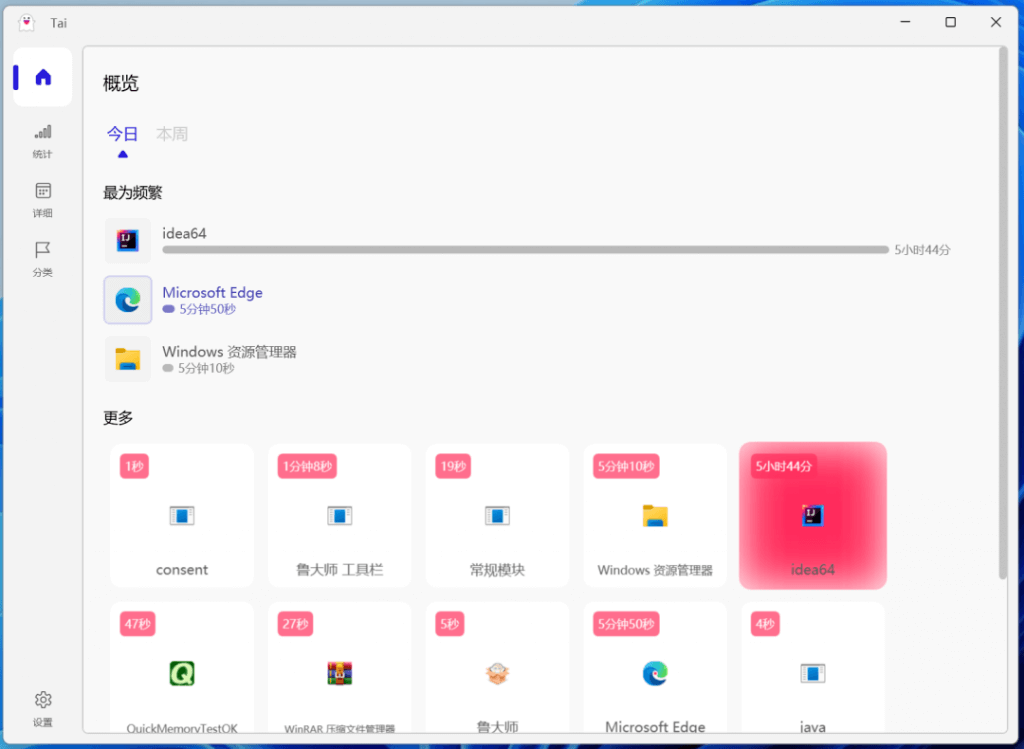Switch to the 今日 tab
The width and height of the screenshot is (1024, 749).
point(123,134)
